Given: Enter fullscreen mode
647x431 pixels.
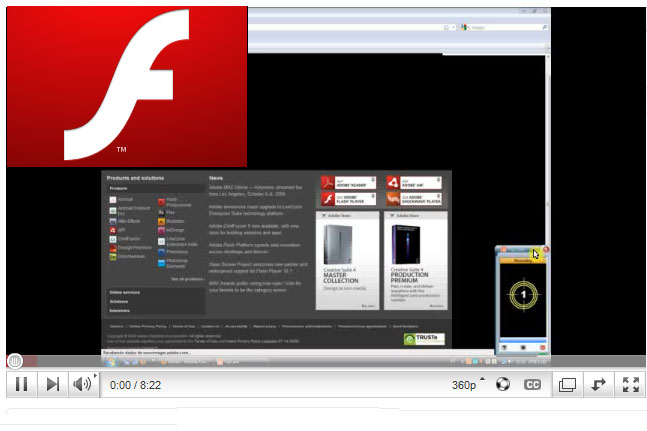Looking at the screenshot, I should (630, 385).
